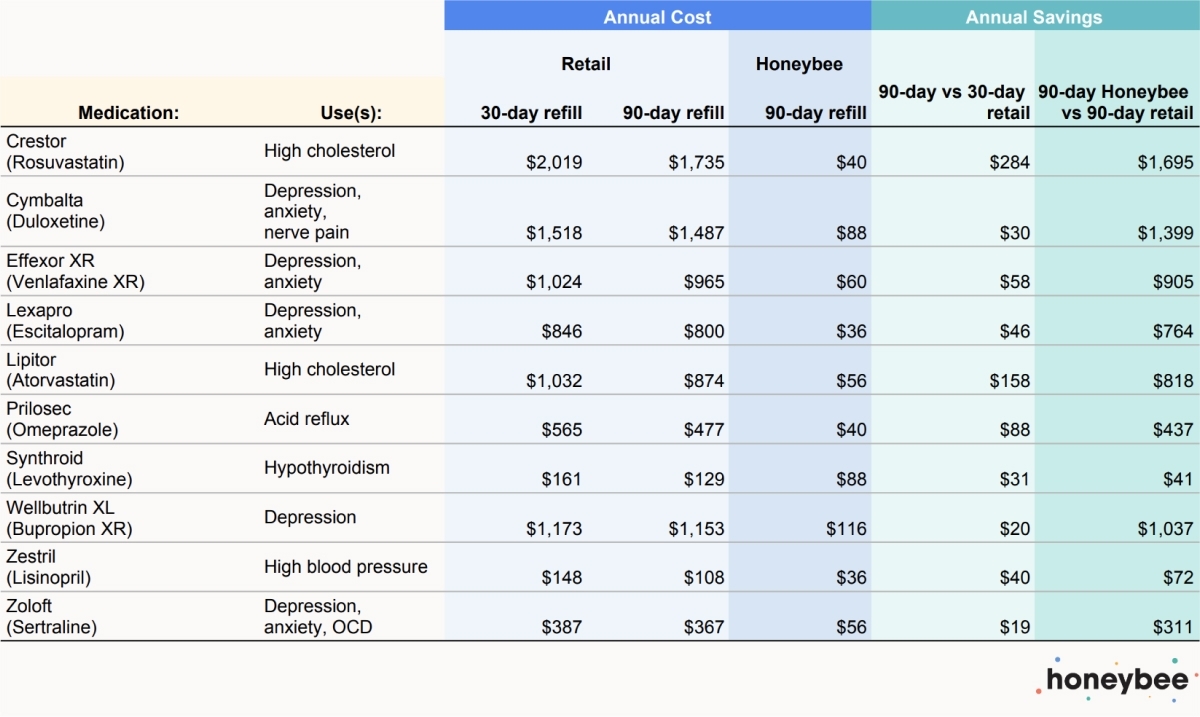Image resolution: width=1200 pixels, height=717 pixels.
Task: Click the $1,735 Crestor 90-day cell
Action: pyautogui.click(x=697, y=162)
